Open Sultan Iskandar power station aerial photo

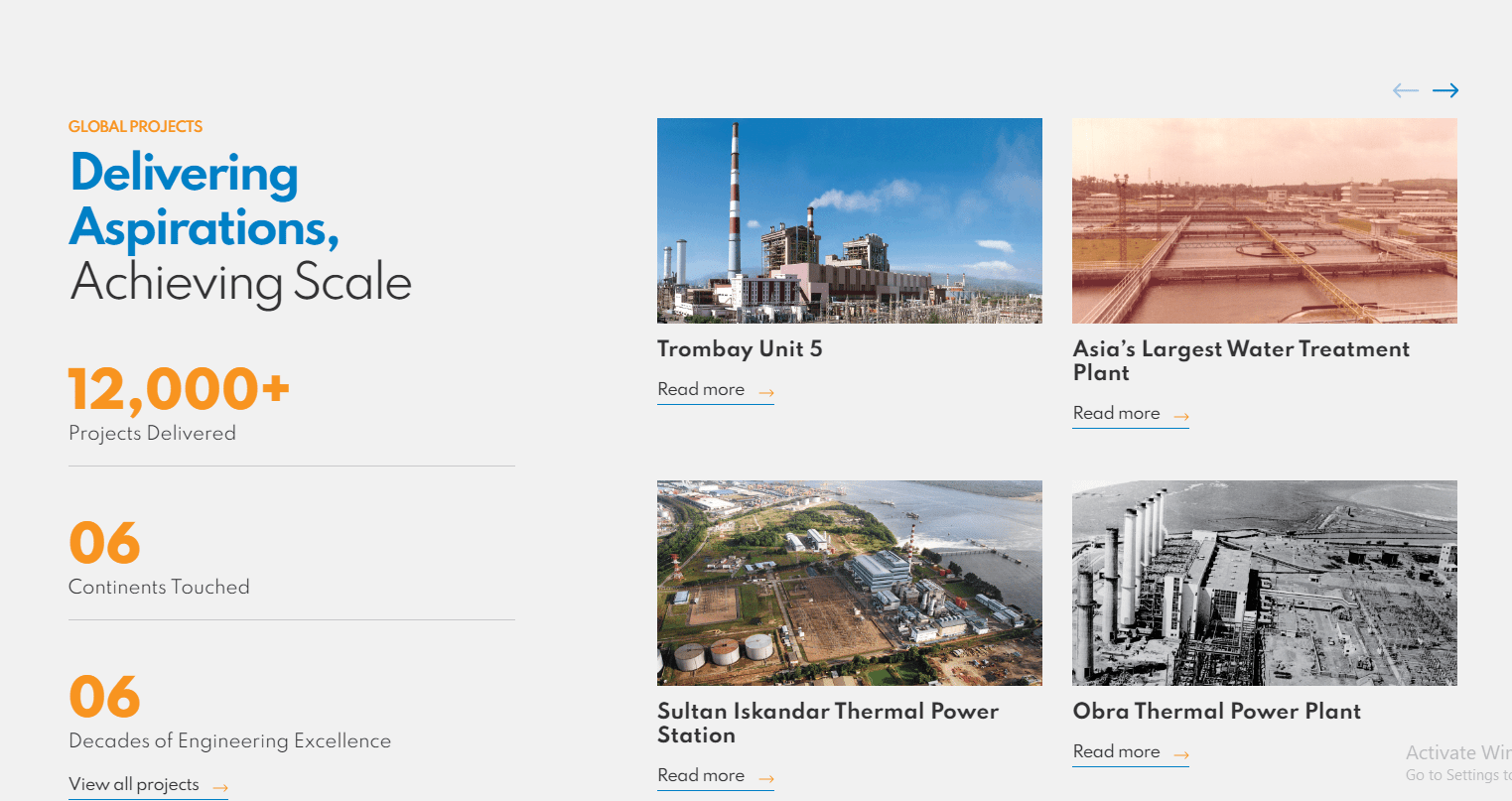[850, 583]
